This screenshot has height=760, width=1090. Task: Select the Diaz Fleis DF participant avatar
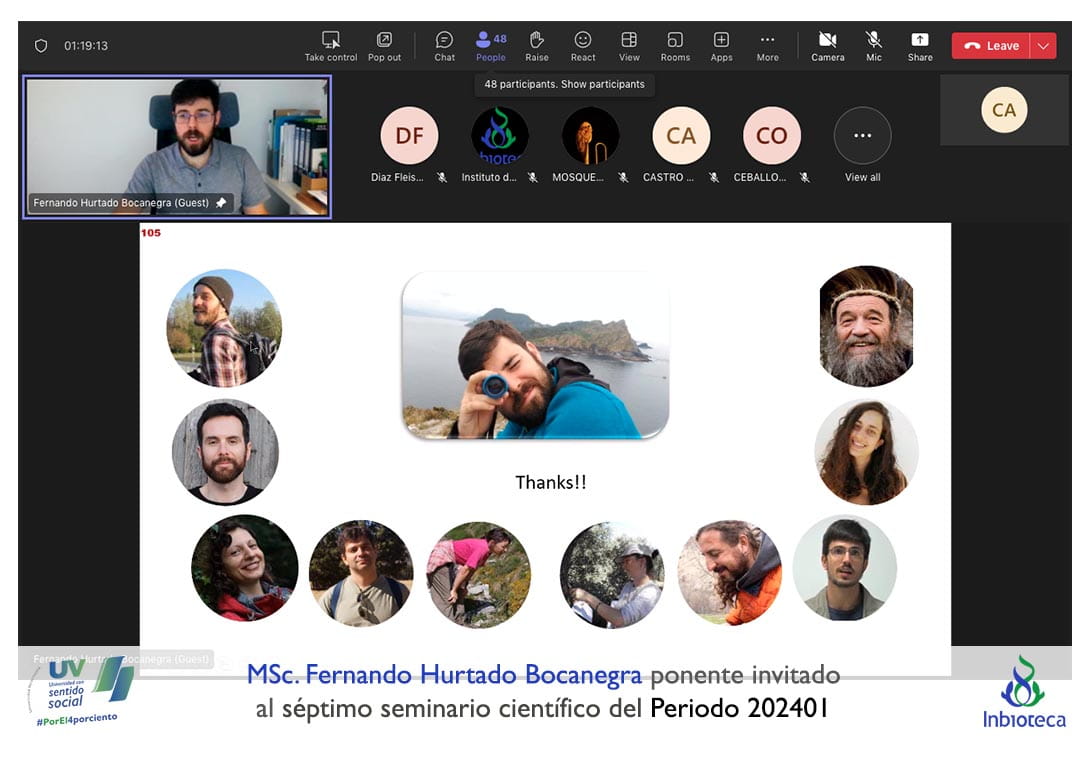coord(409,136)
